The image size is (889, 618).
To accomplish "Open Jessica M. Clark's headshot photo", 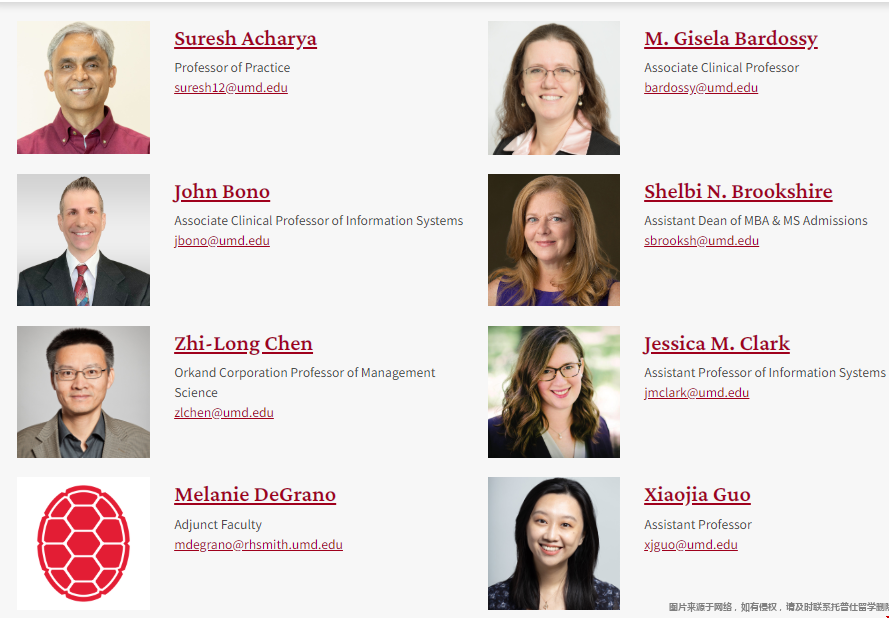I will click(554, 392).
